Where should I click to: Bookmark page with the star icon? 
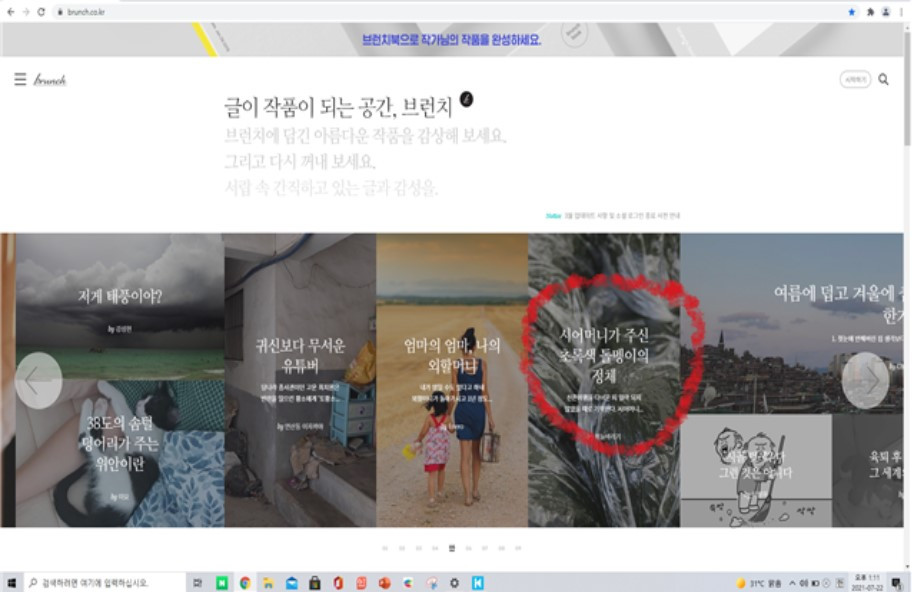pyautogui.click(x=852, y=12)
